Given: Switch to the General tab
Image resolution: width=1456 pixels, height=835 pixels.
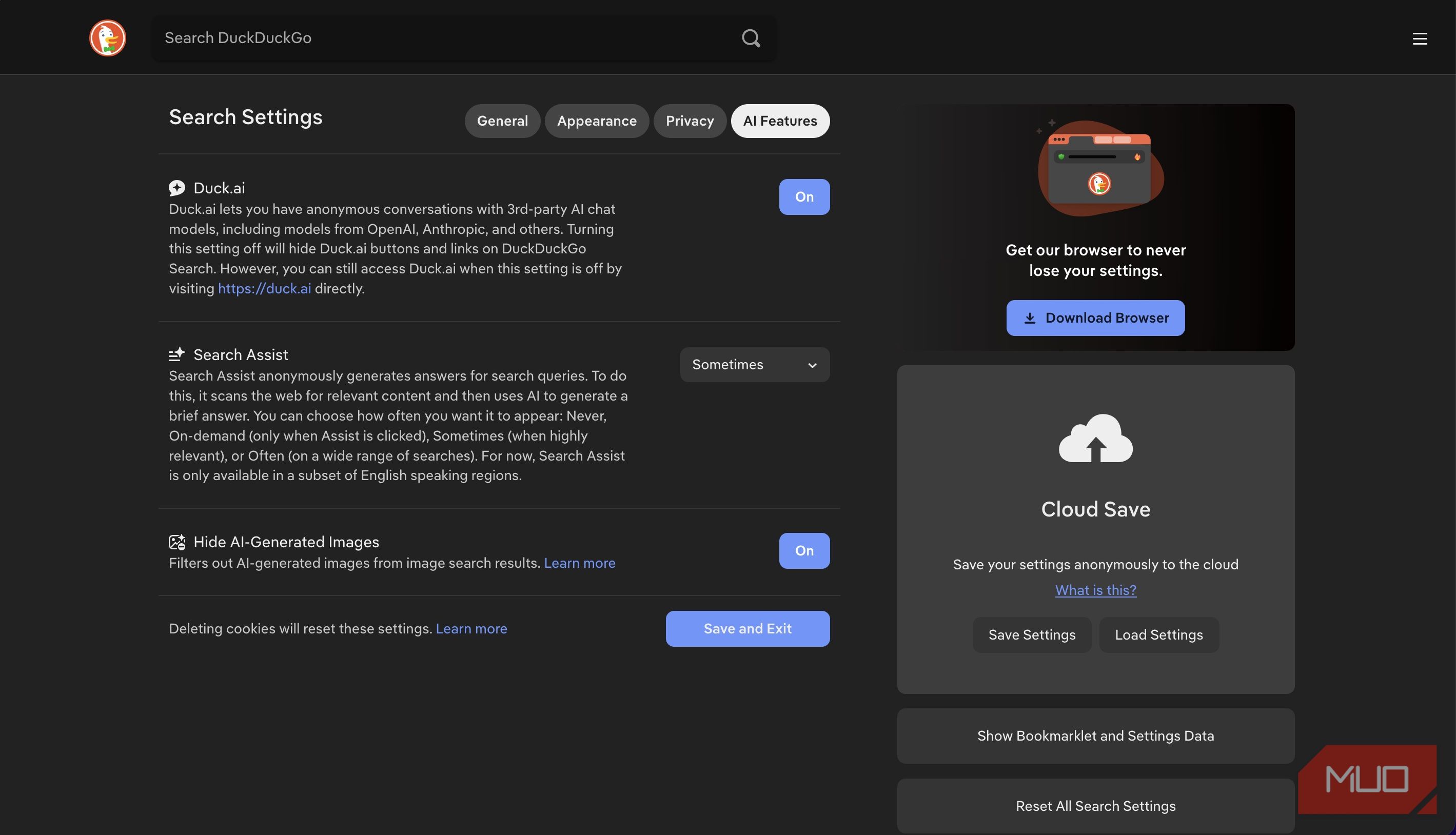Looking at the screenshot, I should point(502,121).
